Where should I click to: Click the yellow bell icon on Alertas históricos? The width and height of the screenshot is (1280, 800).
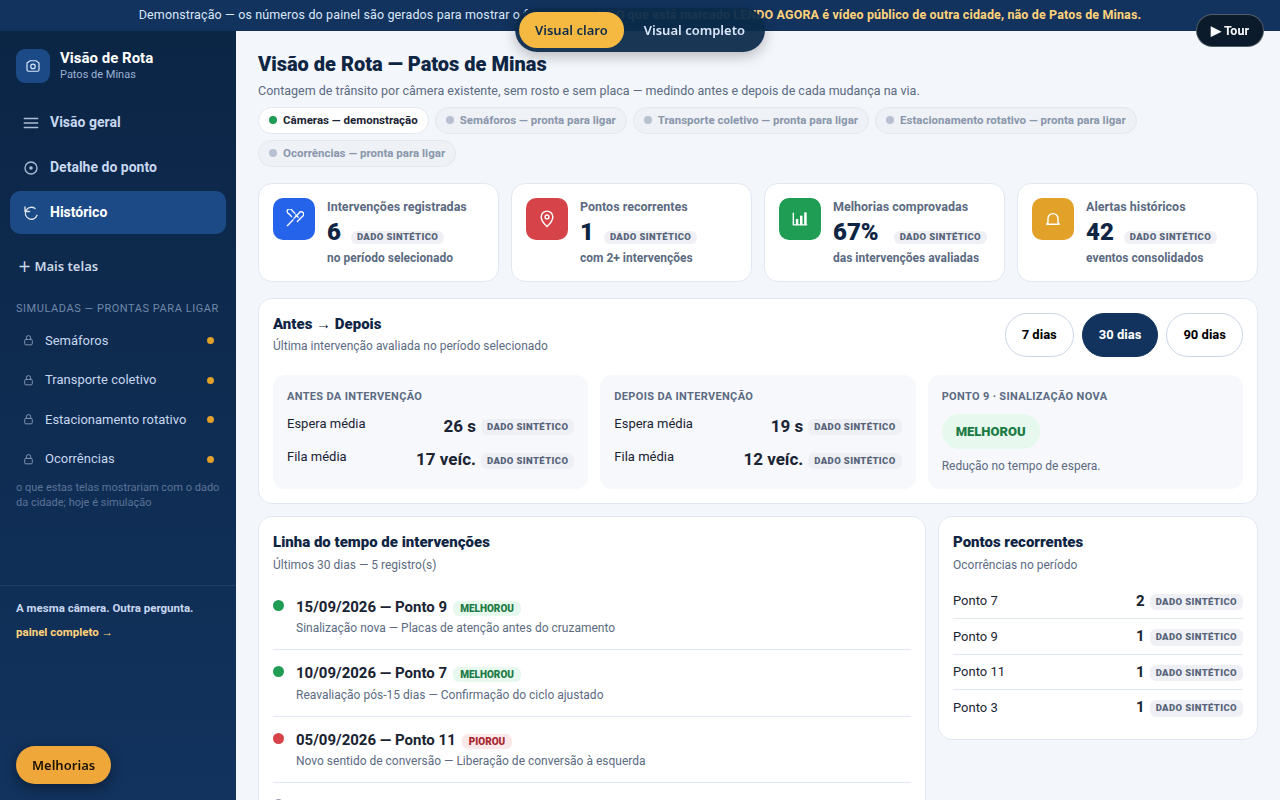coord(1053,219)
